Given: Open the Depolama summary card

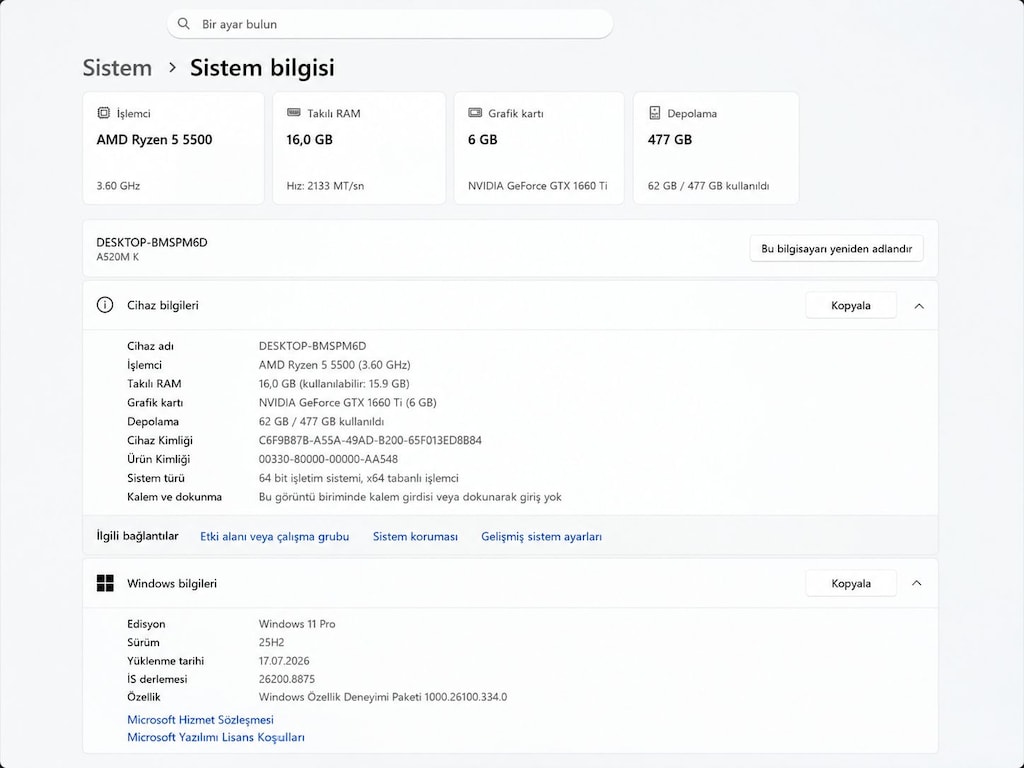Looking at the screenshot, I should (x=716, y=148).
